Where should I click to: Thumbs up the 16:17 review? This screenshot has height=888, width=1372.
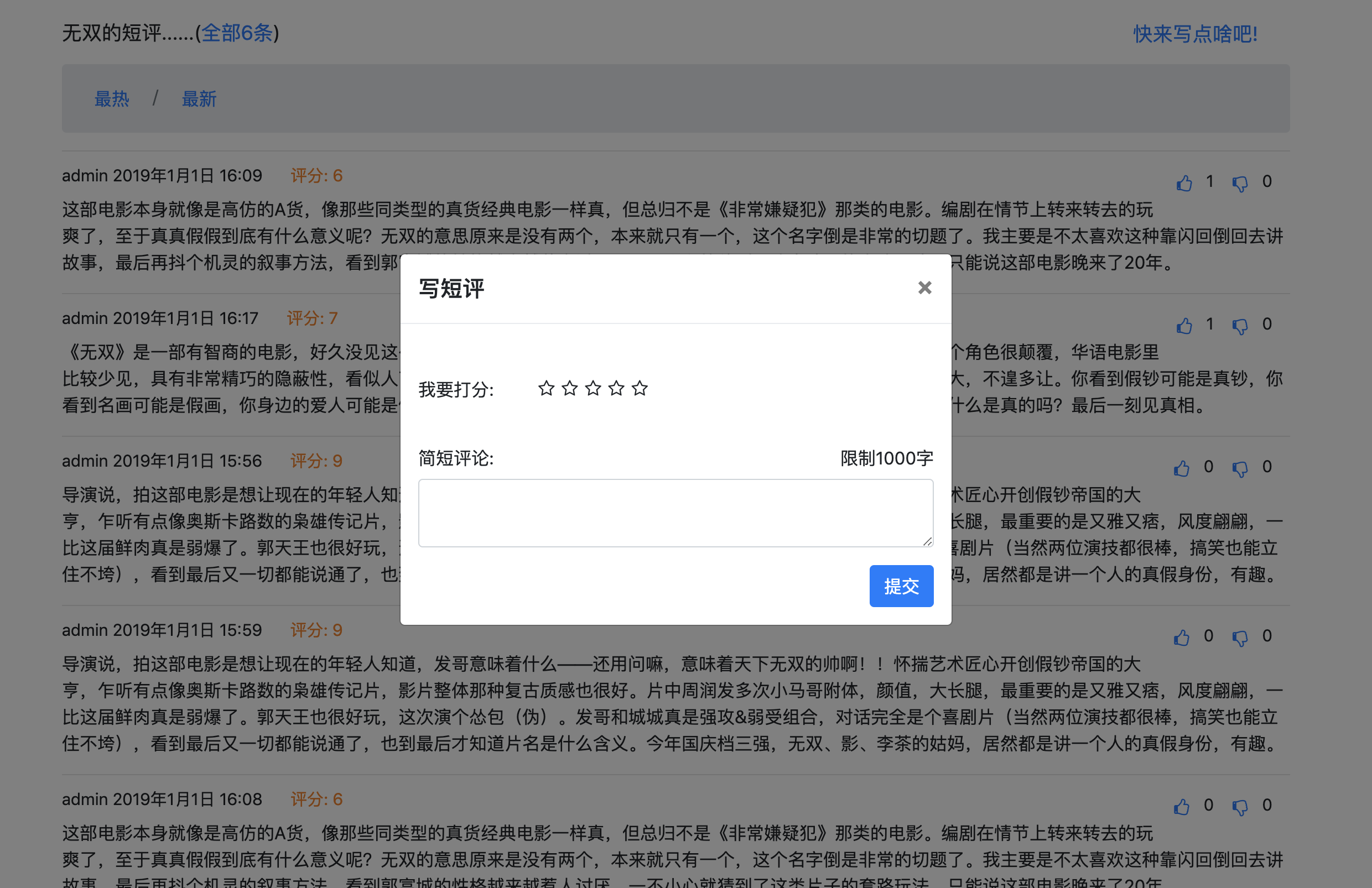1184,326
